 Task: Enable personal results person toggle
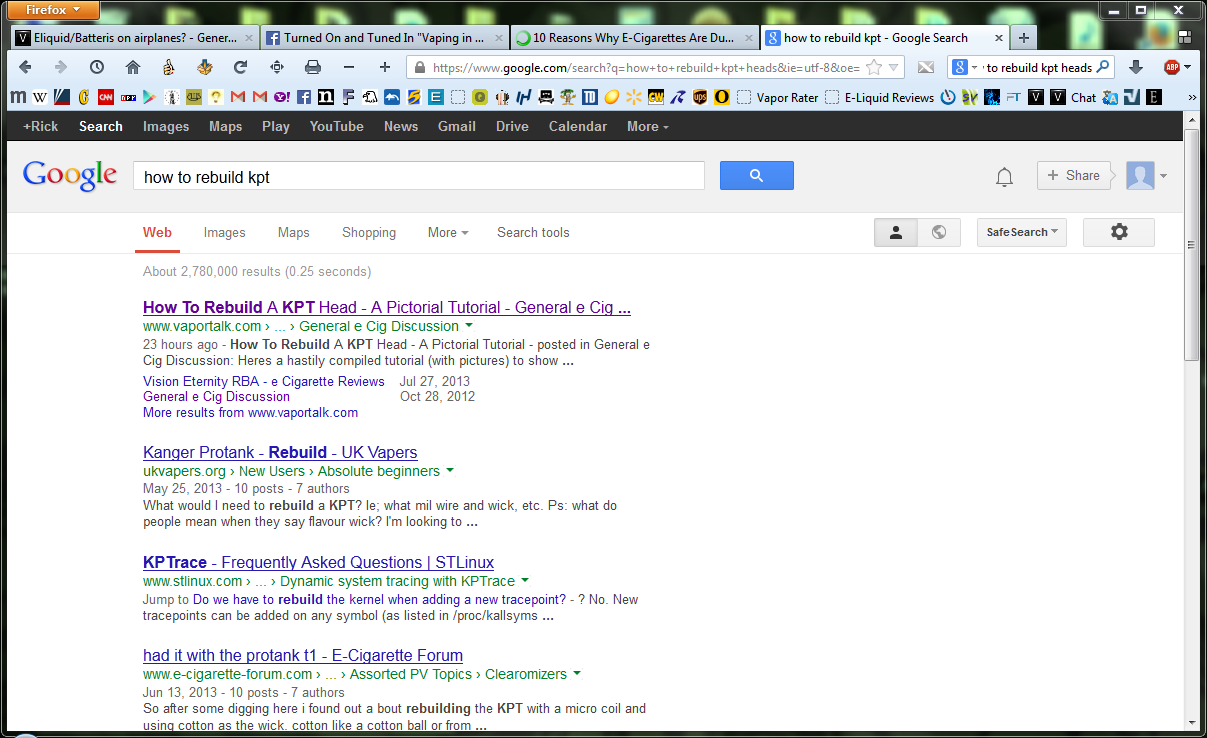click(896, 232)
